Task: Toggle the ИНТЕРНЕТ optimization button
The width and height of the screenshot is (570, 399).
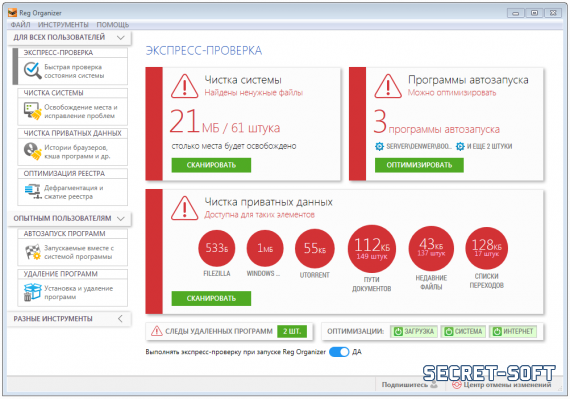Action: click(513, 331)
